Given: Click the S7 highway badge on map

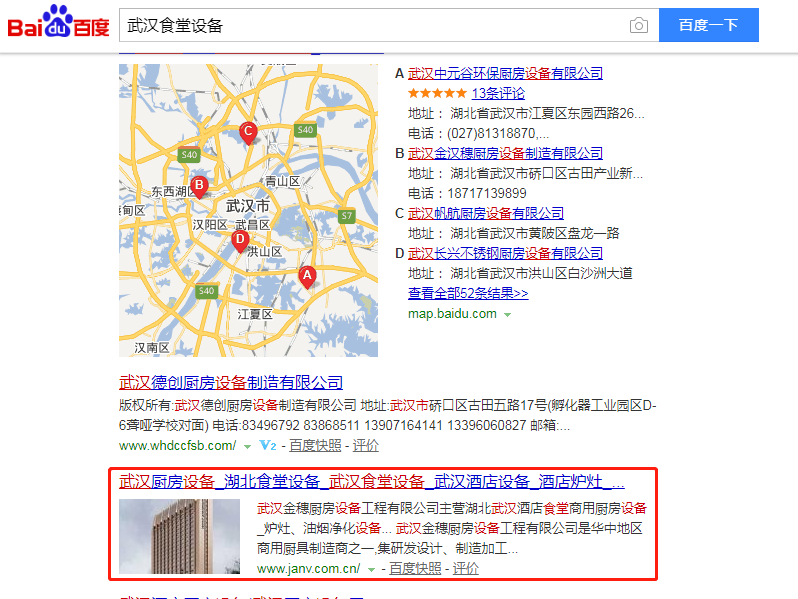Looking at the screenshot, I should click(x=347, y=216).
